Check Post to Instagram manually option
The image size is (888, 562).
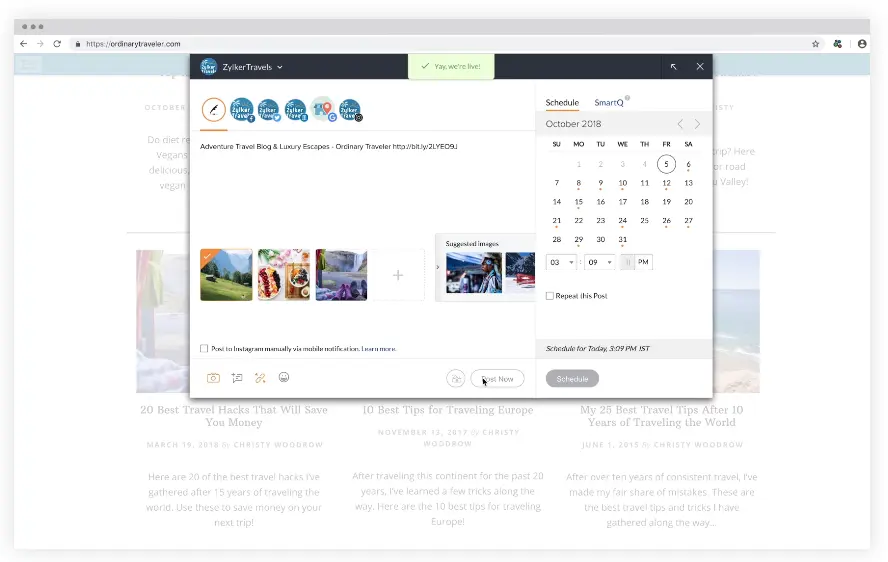click(204, 349)
